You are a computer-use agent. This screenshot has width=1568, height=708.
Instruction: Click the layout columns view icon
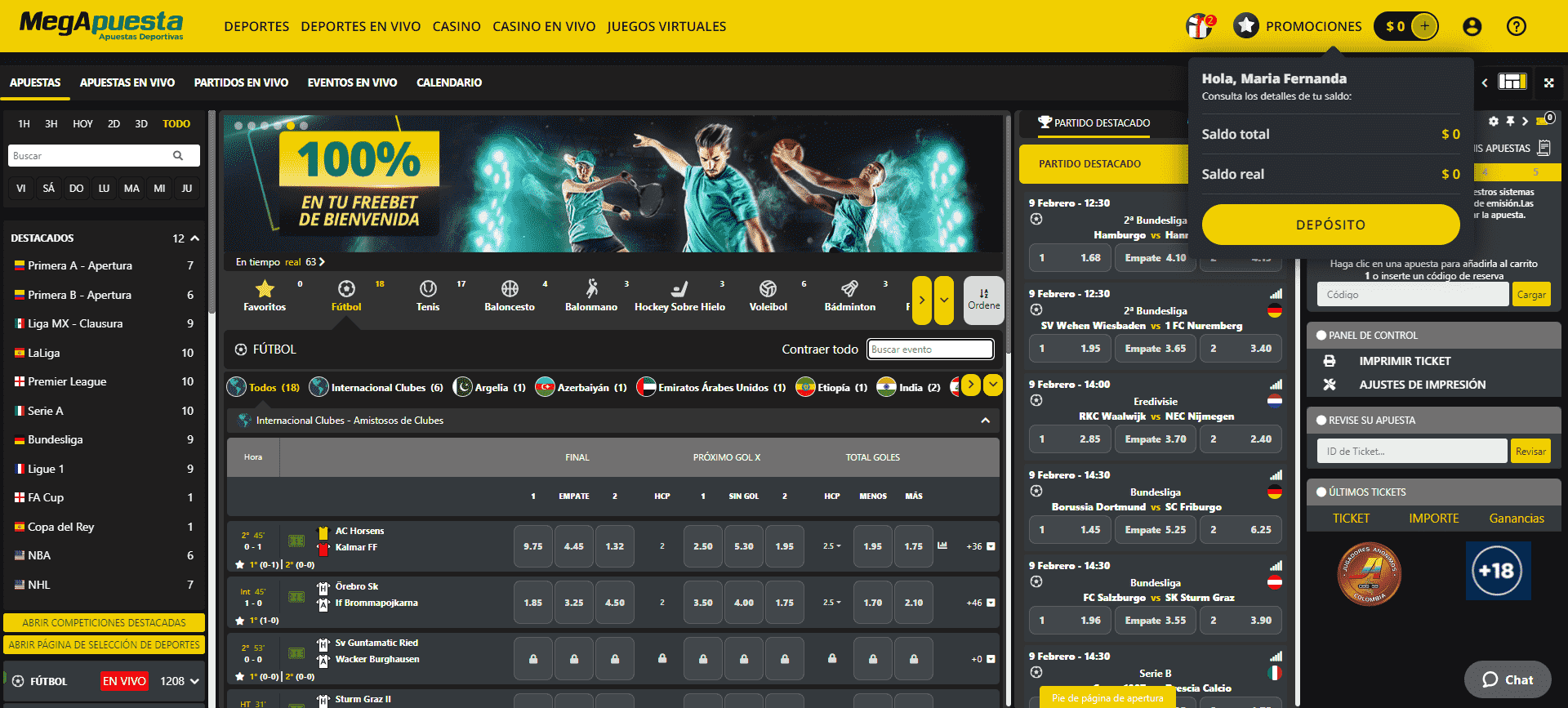(x=1512, y=82)
